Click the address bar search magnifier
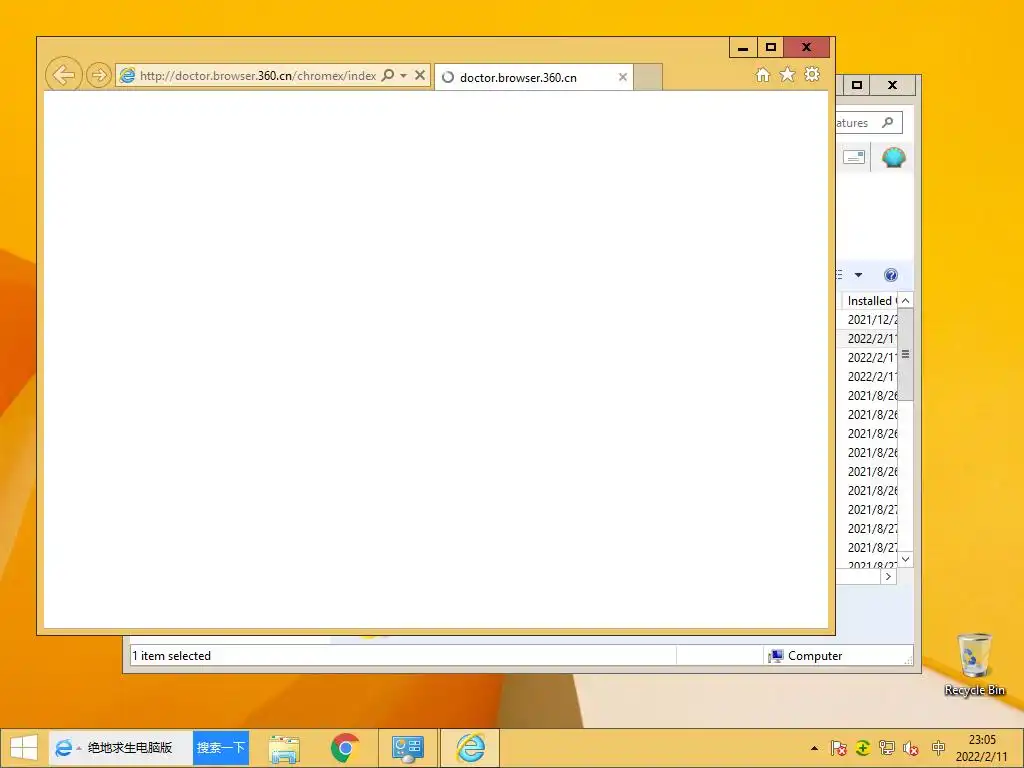Viewport: 1024px width, 768px height. 388,75
